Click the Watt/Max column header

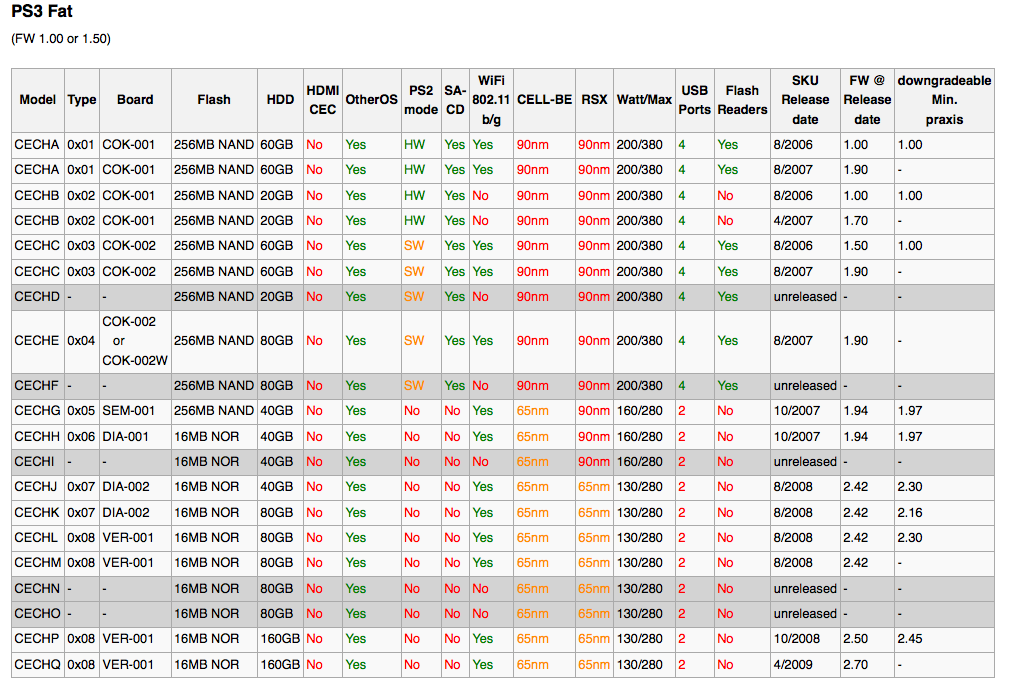tap(644, 100)
